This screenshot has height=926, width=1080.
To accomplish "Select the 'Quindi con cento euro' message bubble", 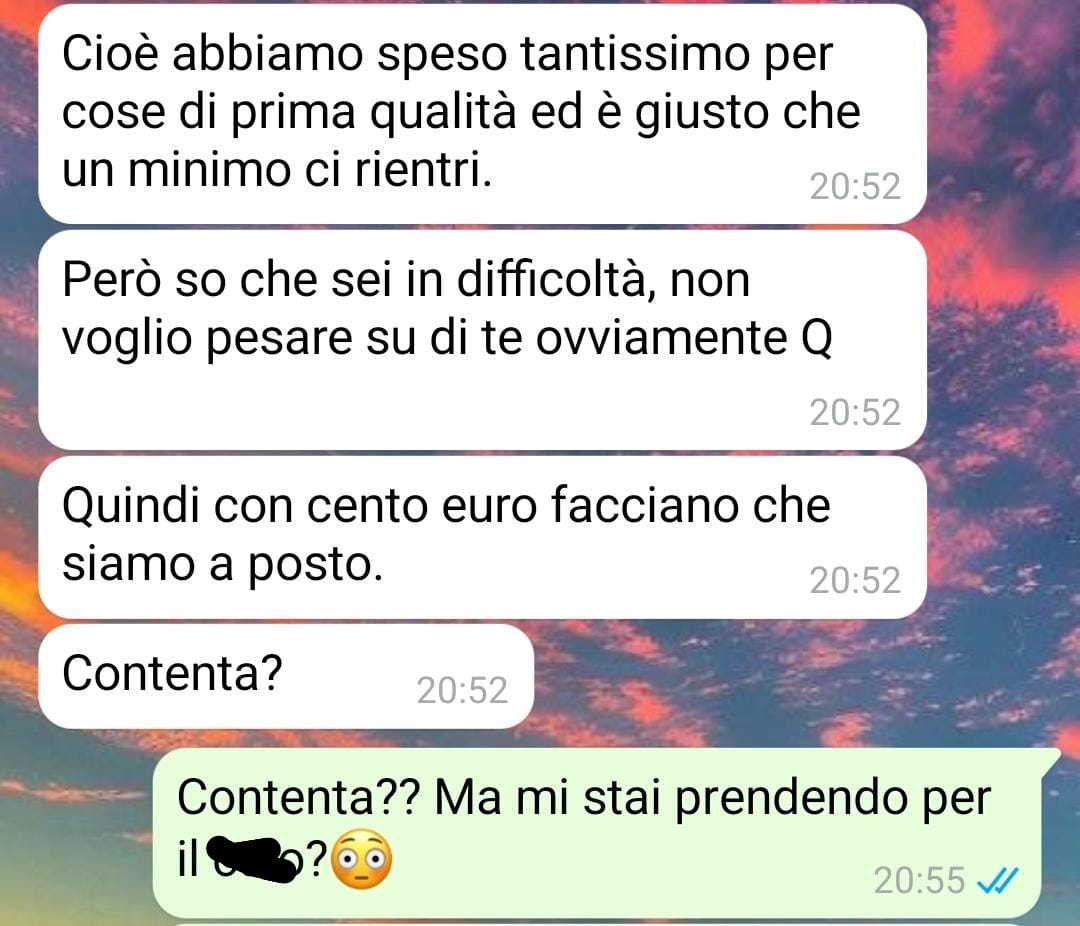I will point(482,537).
